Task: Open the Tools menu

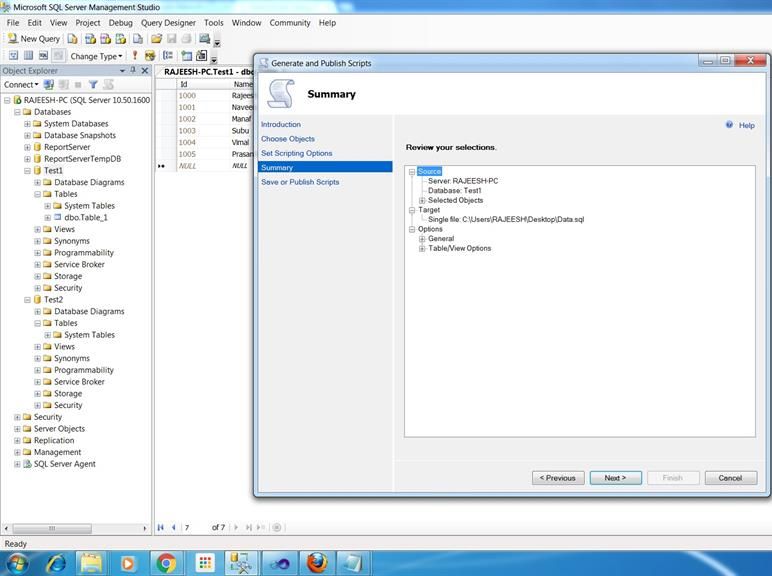Action: coord(214,23)
